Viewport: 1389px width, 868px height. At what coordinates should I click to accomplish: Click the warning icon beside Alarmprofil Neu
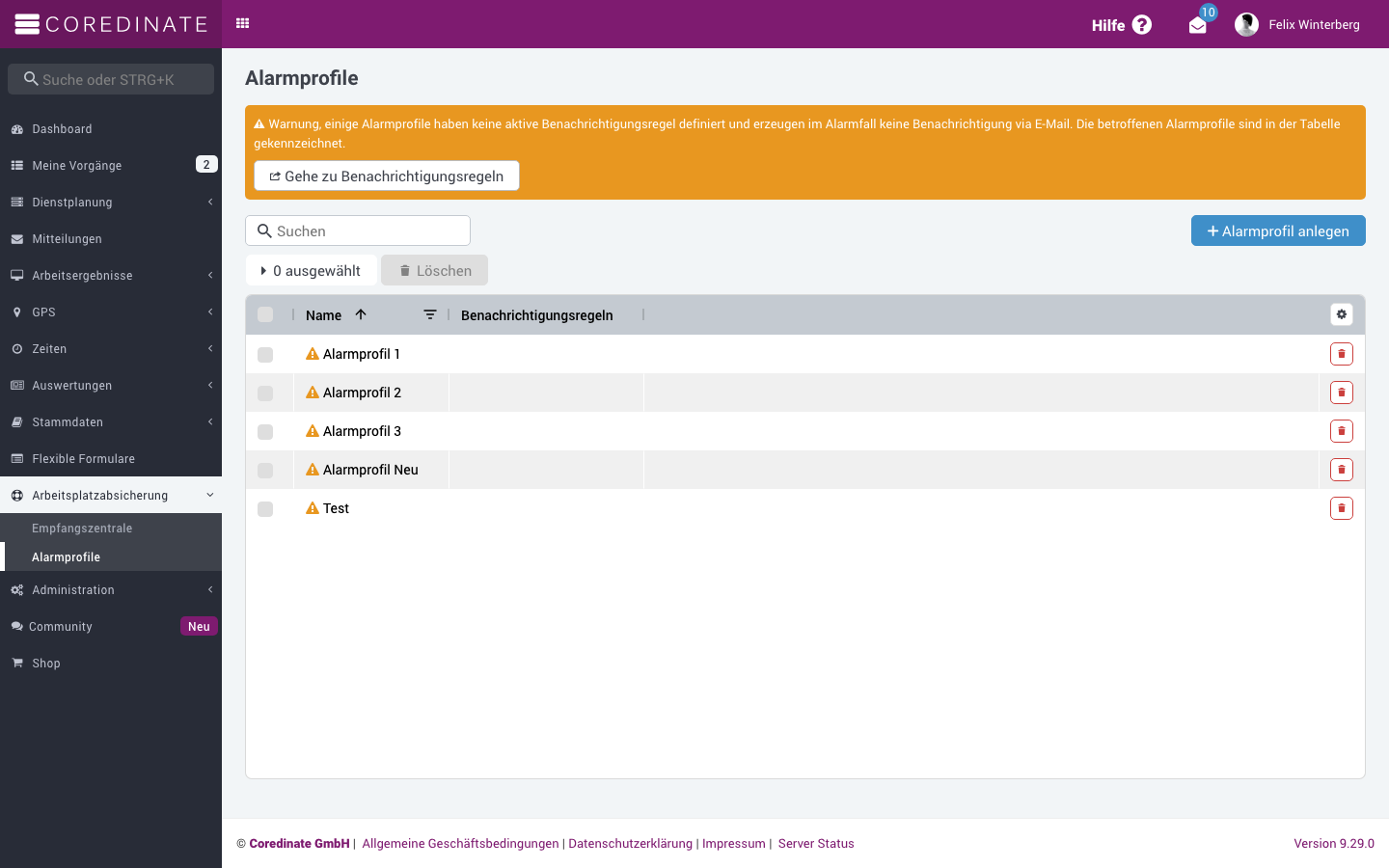pos(313,470)
